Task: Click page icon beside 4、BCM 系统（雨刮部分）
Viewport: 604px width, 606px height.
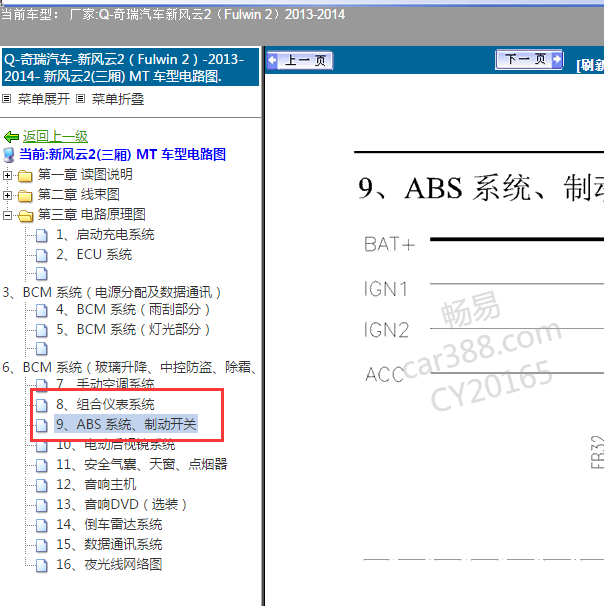Action: [x=42, y=310]
